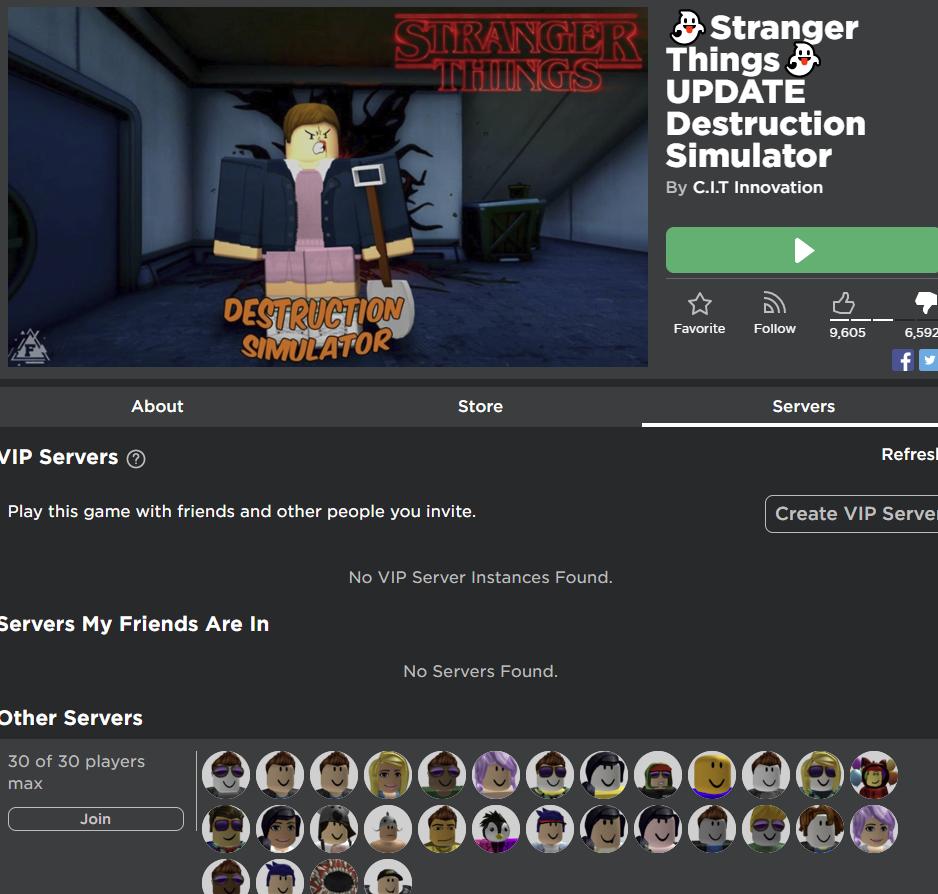Follow the game using the feed icon

(774, 303)
